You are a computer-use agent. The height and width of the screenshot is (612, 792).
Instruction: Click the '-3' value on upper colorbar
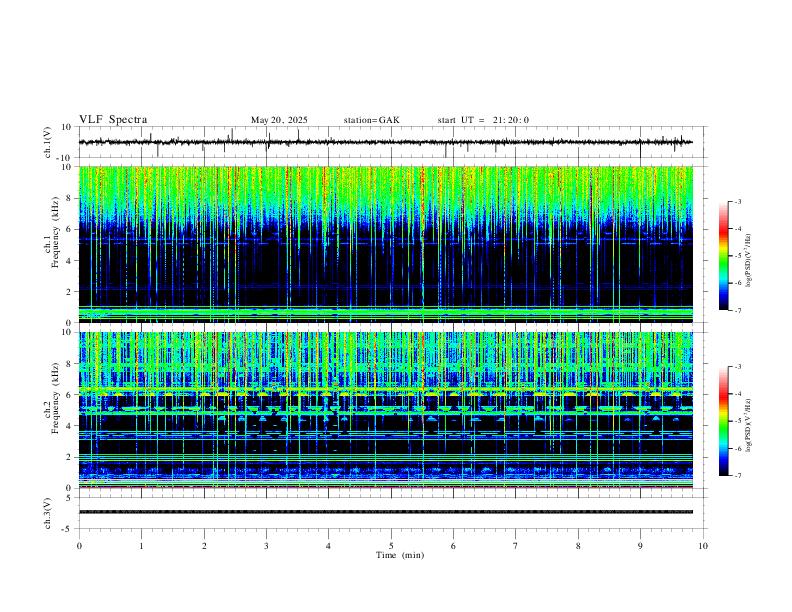tap(737, 201)
